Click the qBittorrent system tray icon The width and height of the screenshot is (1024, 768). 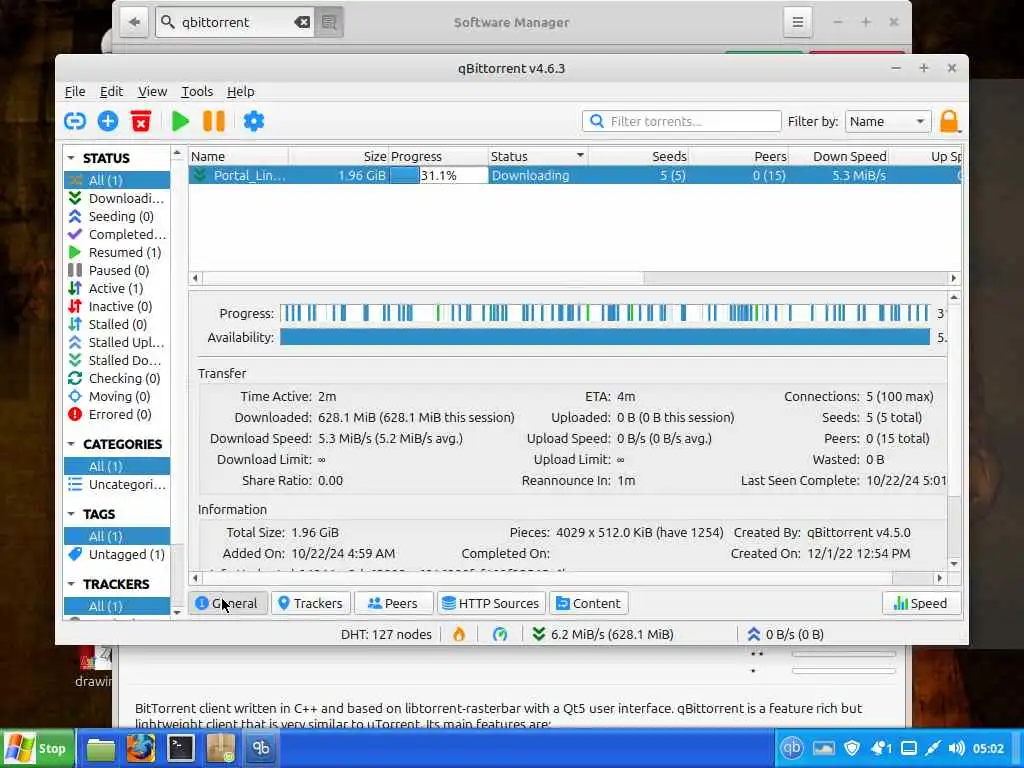click(x=792, y=748)
